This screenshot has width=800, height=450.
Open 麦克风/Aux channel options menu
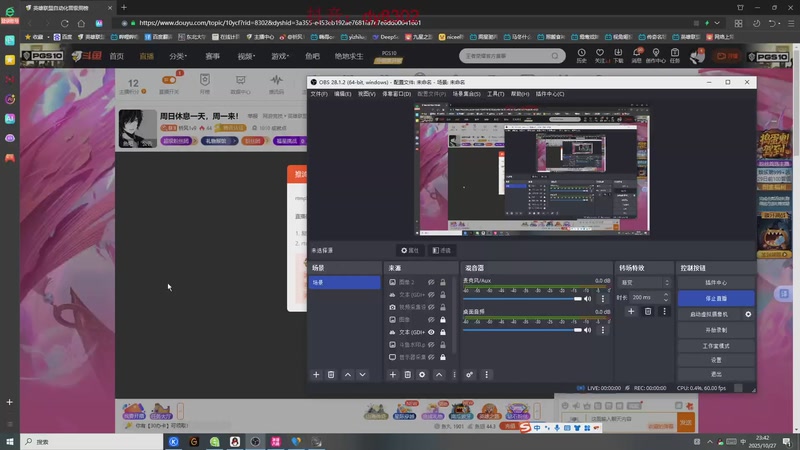click(603, 299)
